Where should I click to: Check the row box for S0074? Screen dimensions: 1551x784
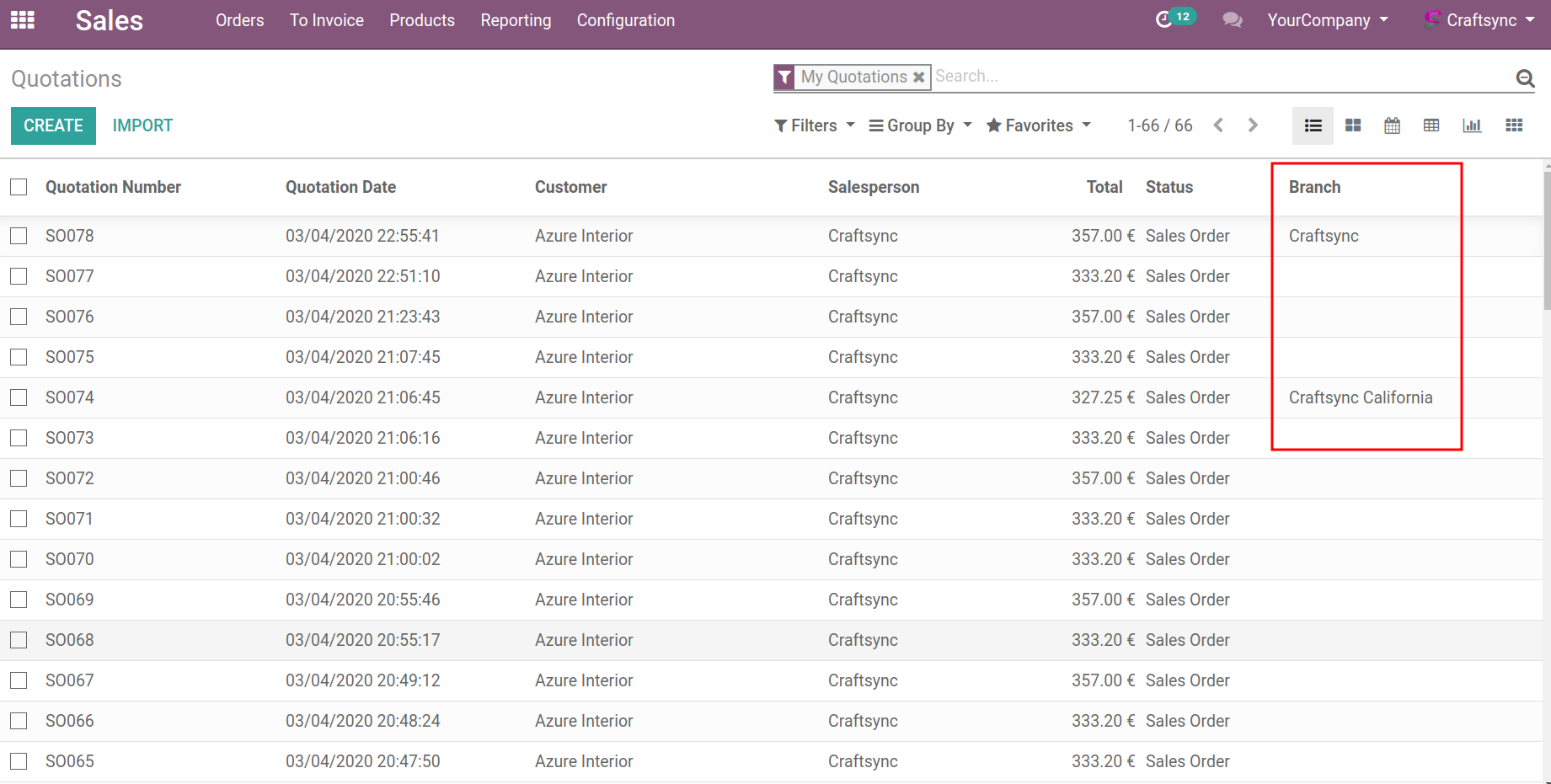click(19, 397)
